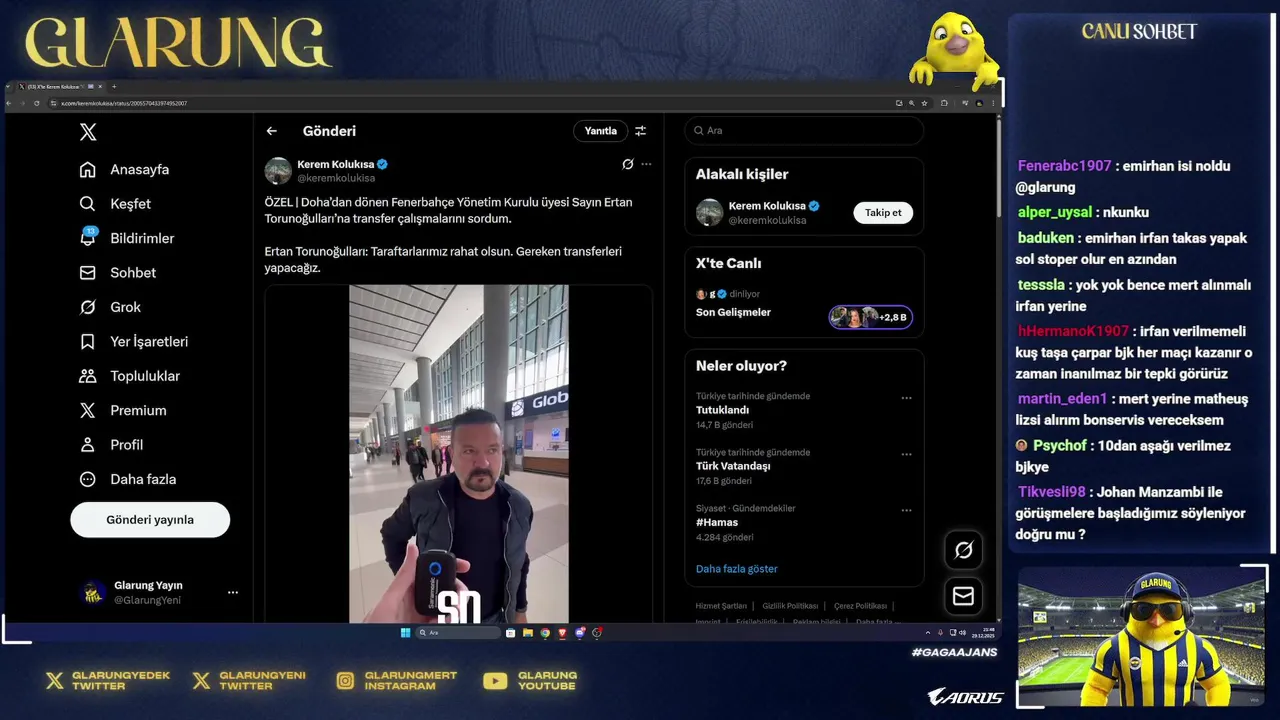Open Keşfet explore section
1280x720 pixels.
pyautogui.click(x=116, y=204)
